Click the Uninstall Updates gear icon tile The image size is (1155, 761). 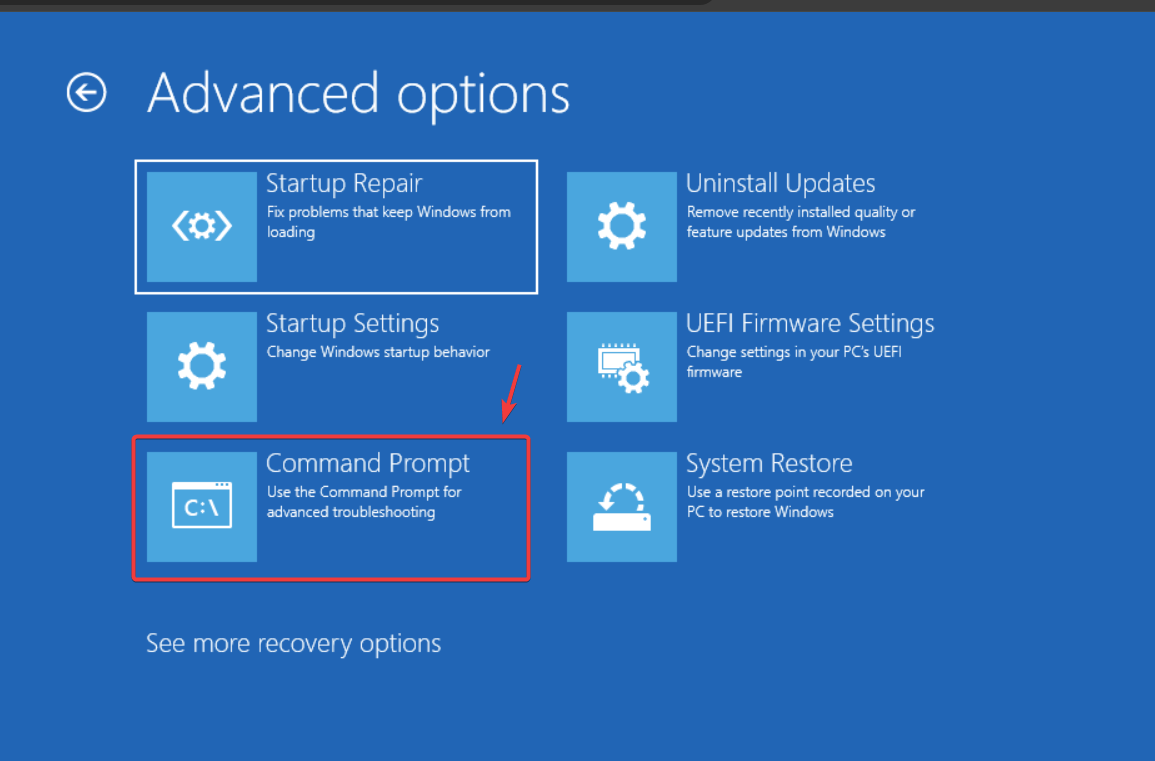(622, 227)
